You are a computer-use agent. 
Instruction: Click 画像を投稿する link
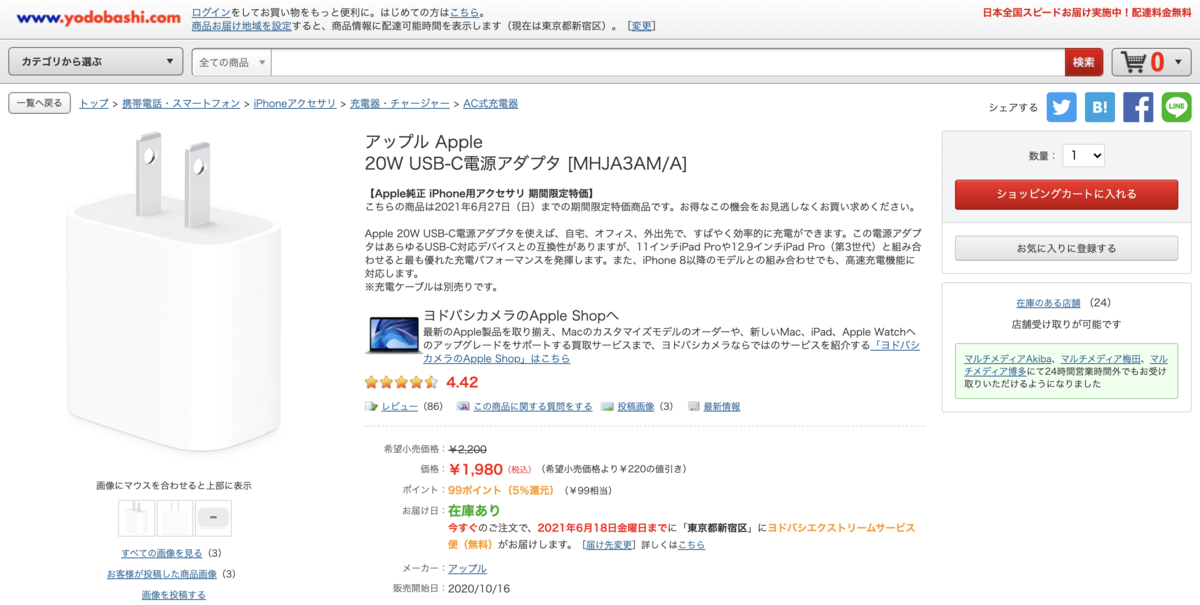pos(174,595)
